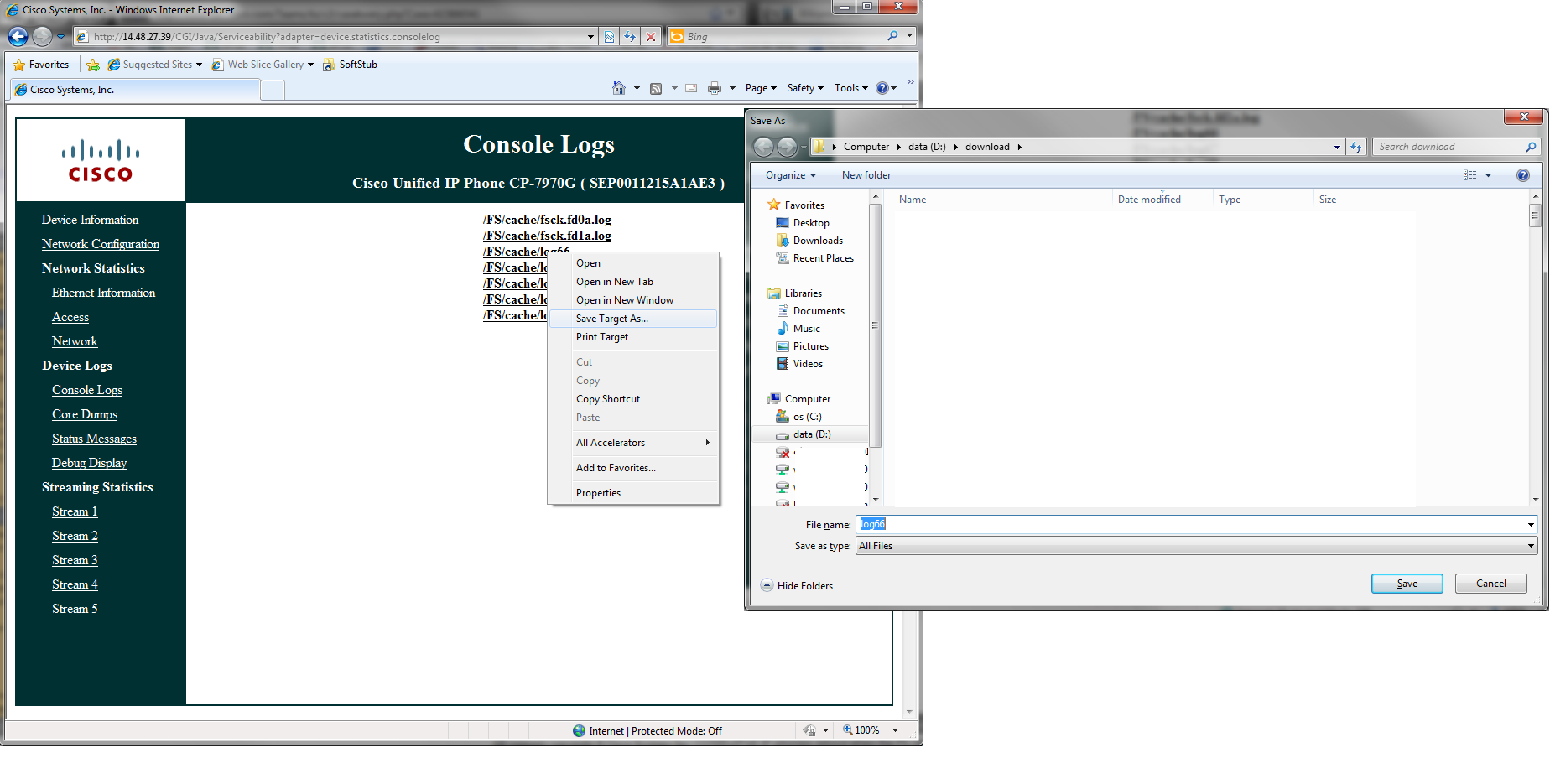Choose Properties in context menu

click(633, 493)
